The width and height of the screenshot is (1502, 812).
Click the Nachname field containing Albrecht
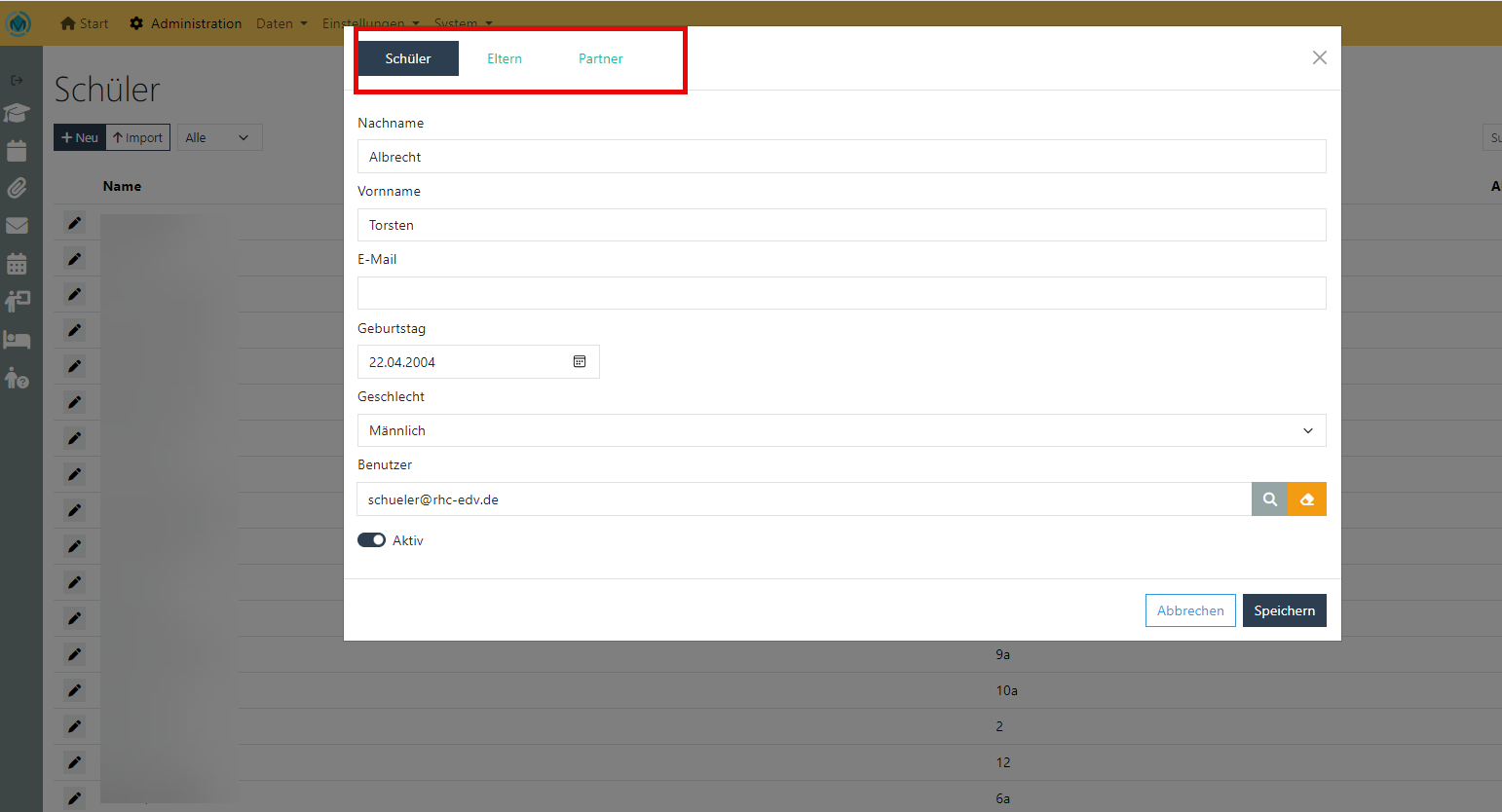click(x=842, y=157)
